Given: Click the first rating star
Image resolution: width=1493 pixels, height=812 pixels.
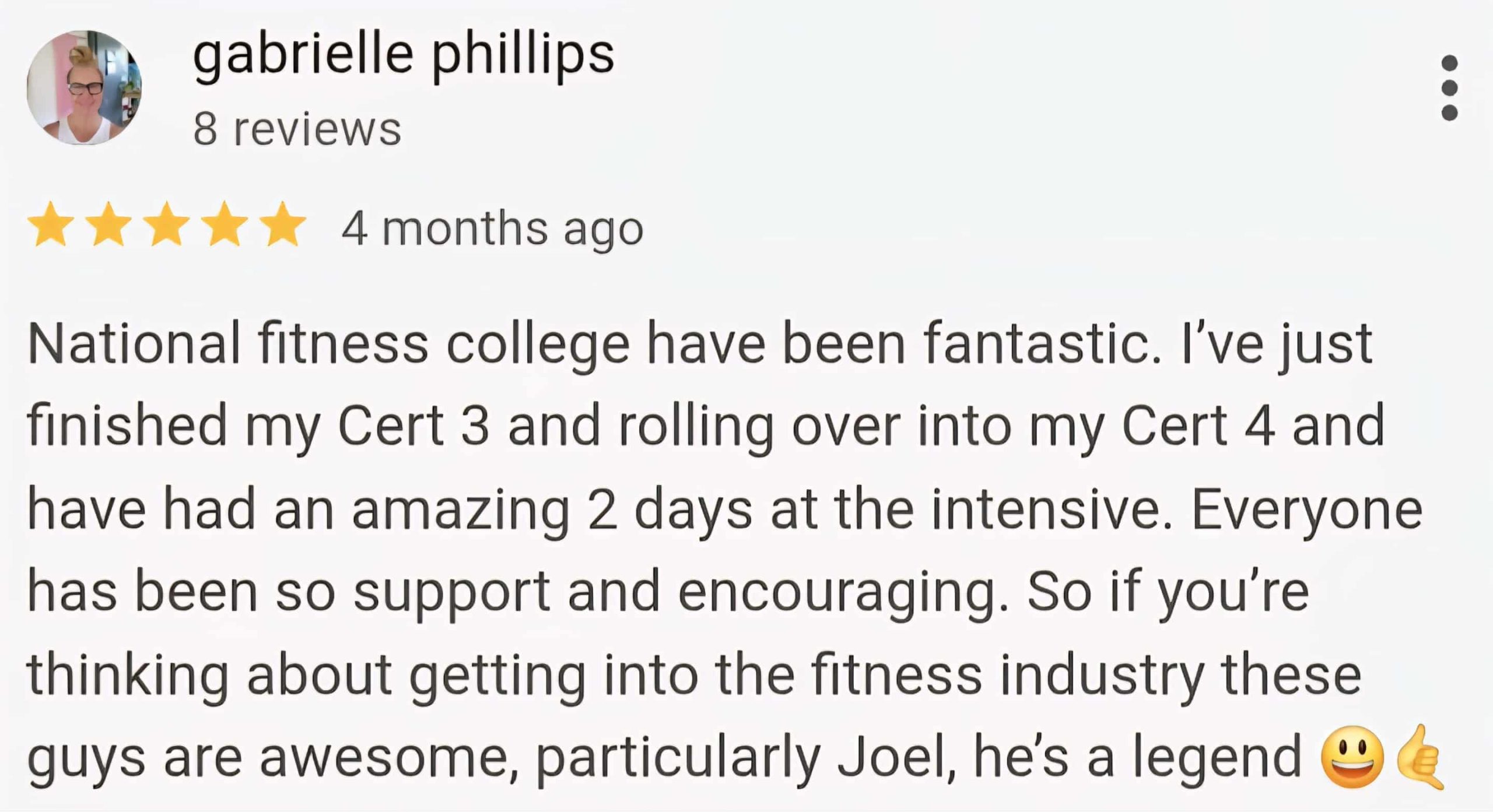Looking at the screenshot, I should click(51, 224).
